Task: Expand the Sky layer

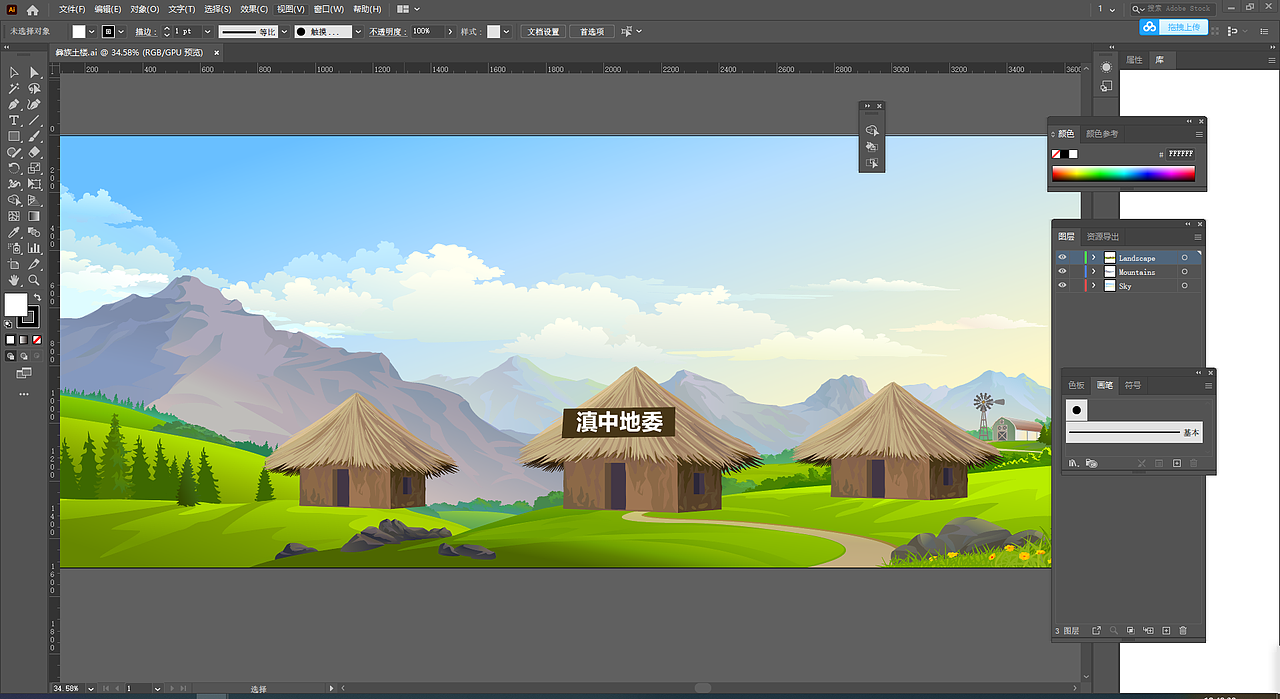Action: pyautogui.click(x=1094, y=286)
